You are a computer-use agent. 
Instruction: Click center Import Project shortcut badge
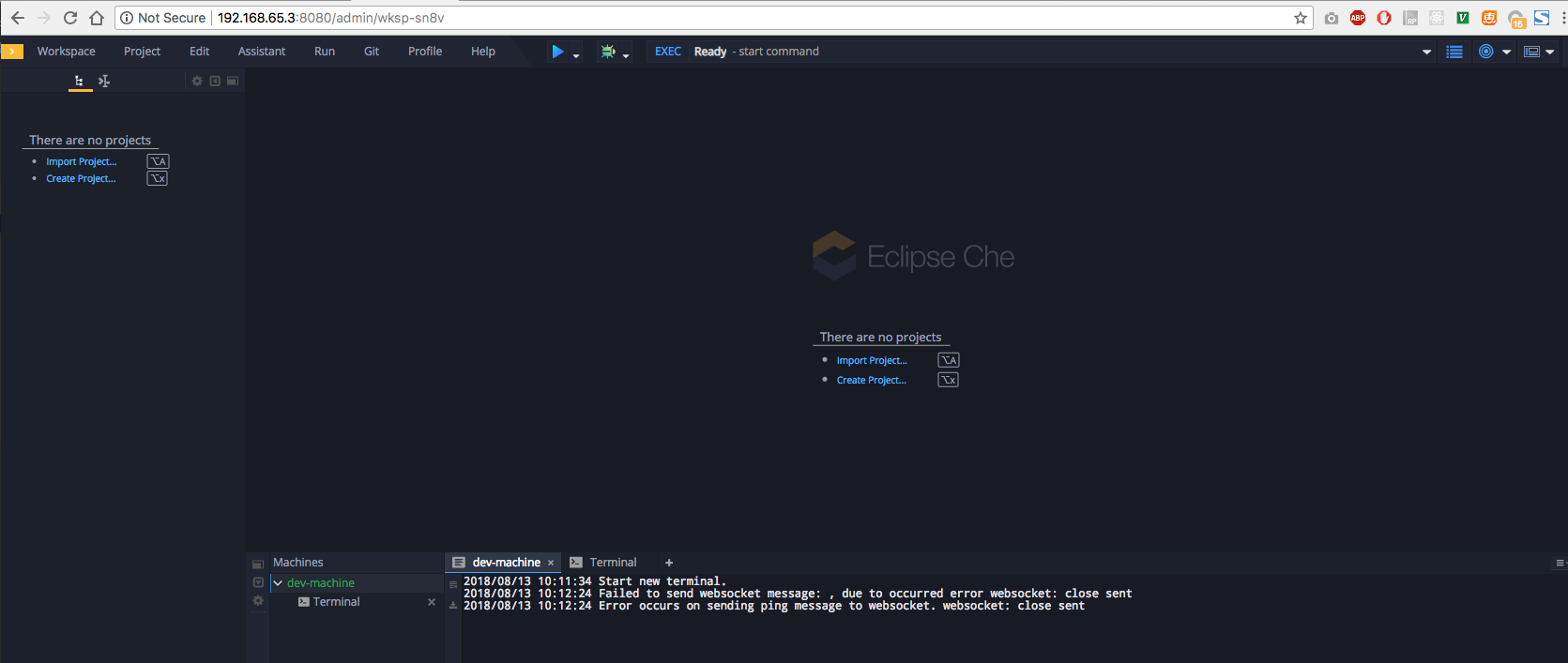(x=949, y=360)
